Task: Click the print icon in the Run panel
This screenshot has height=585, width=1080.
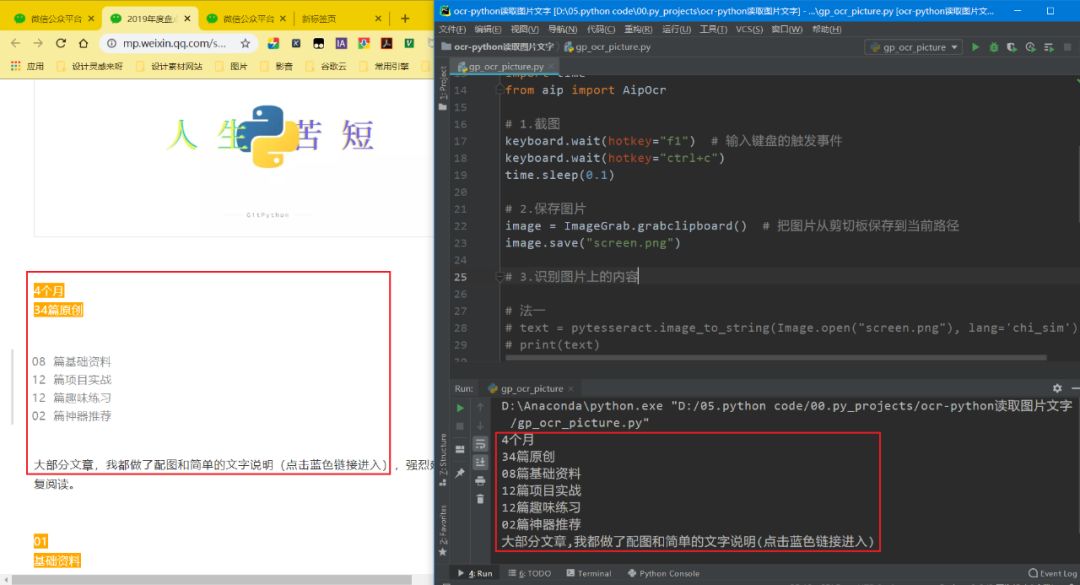Action: (480, 480)
